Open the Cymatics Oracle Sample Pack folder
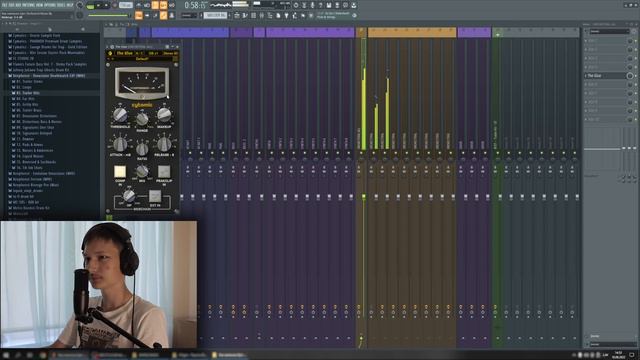The height and width of the screenshot is (360, 640). [x=36, y=36]
